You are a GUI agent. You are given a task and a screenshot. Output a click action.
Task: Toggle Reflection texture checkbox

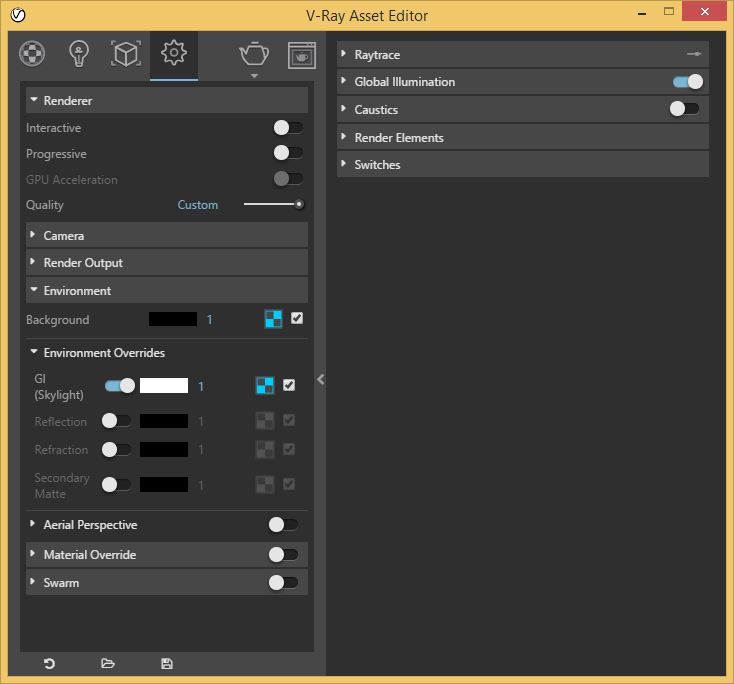tap(289, 420)
